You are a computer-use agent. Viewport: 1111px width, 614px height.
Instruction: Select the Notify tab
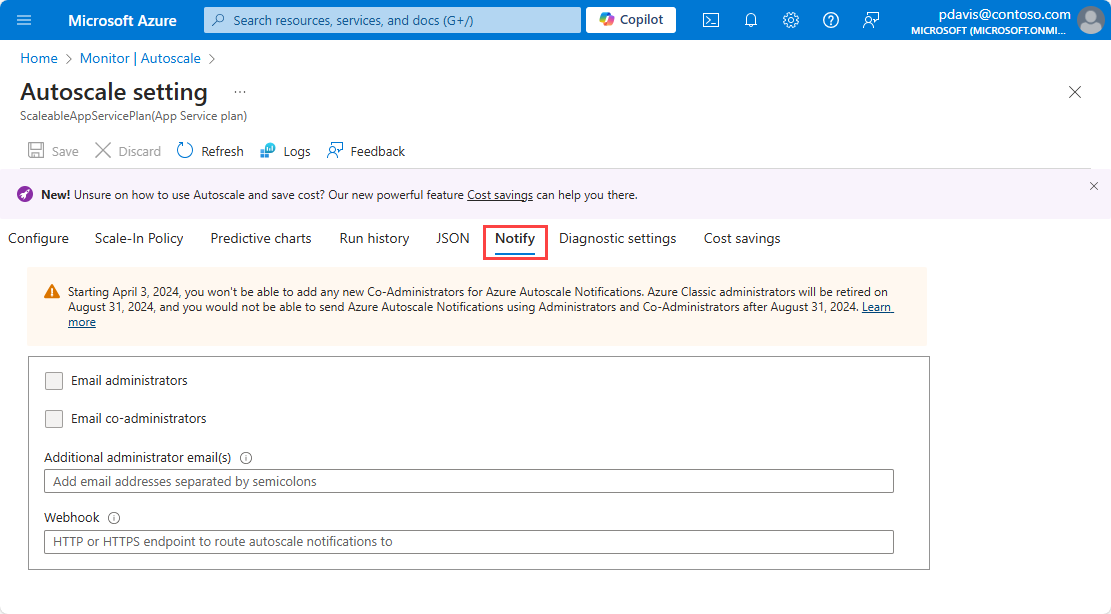(x=515, y=239)
